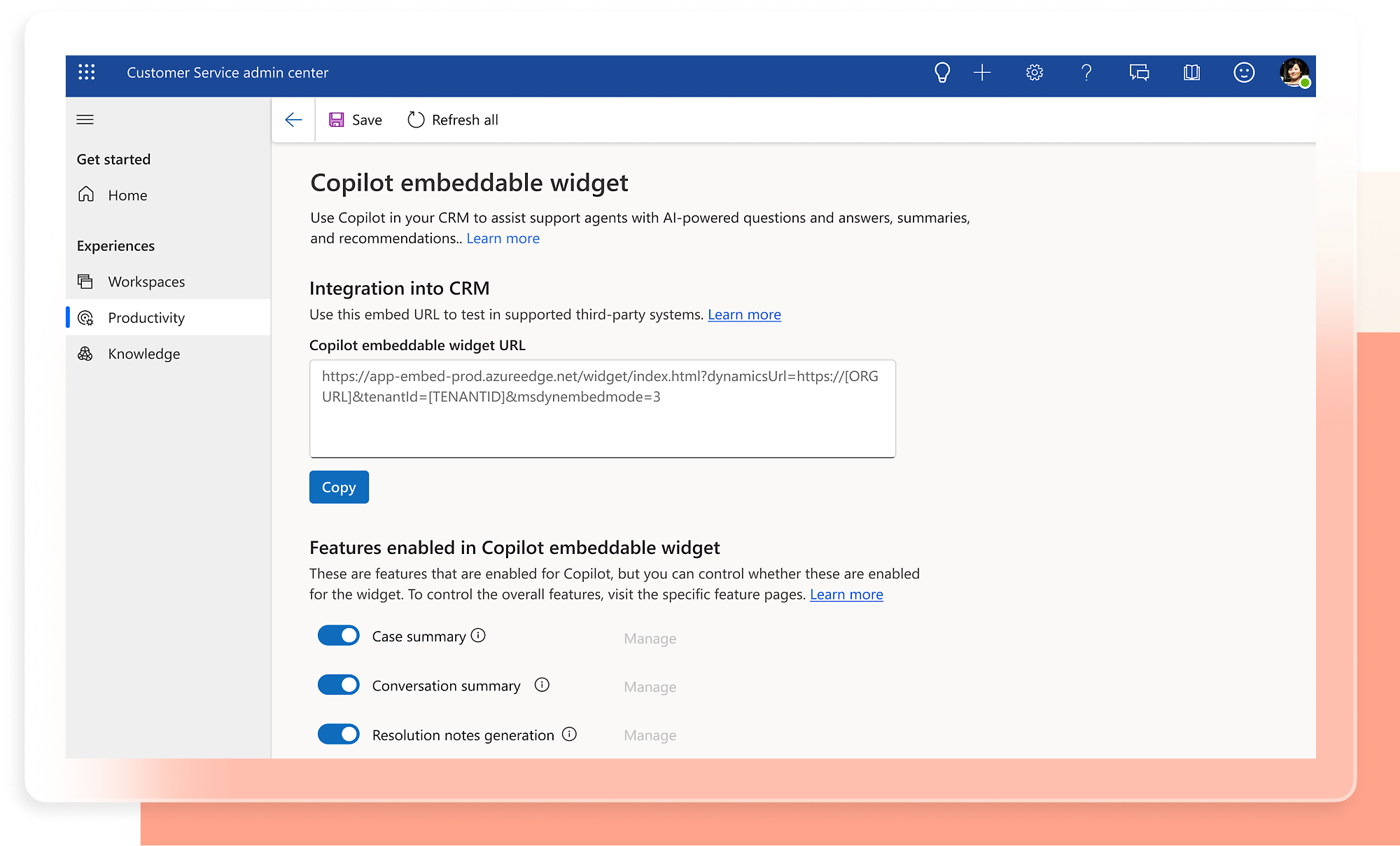1400x846 pixels.
Task: Click the Home house icon
Action: 86,194
